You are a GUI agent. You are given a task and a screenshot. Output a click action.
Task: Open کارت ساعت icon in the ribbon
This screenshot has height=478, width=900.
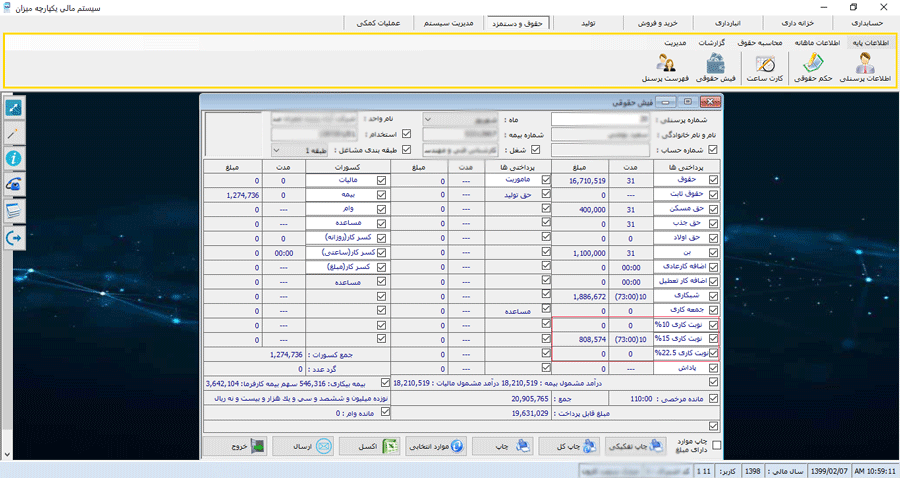click(x=765, y=68)
